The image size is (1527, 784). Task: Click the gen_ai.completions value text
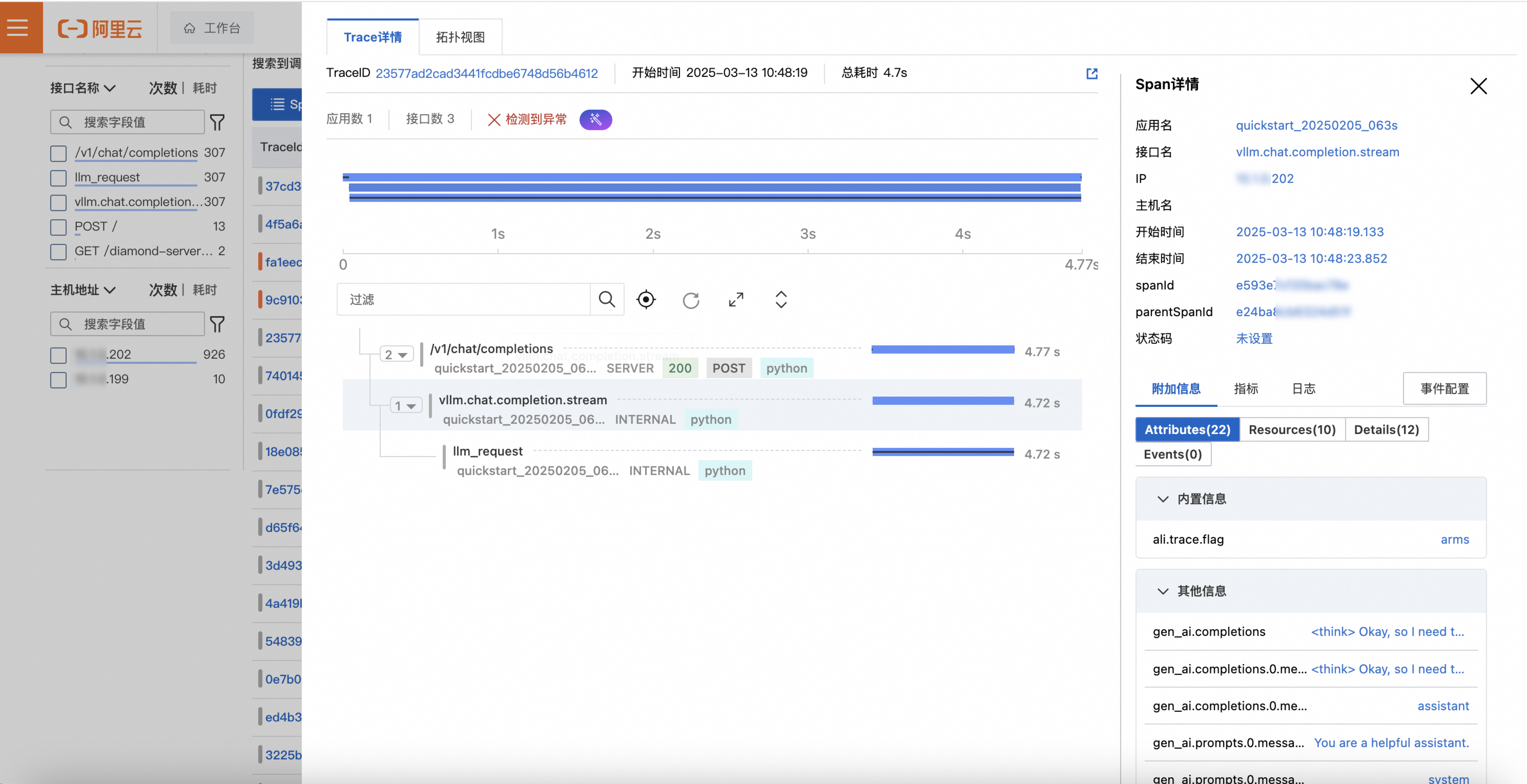1387,632
